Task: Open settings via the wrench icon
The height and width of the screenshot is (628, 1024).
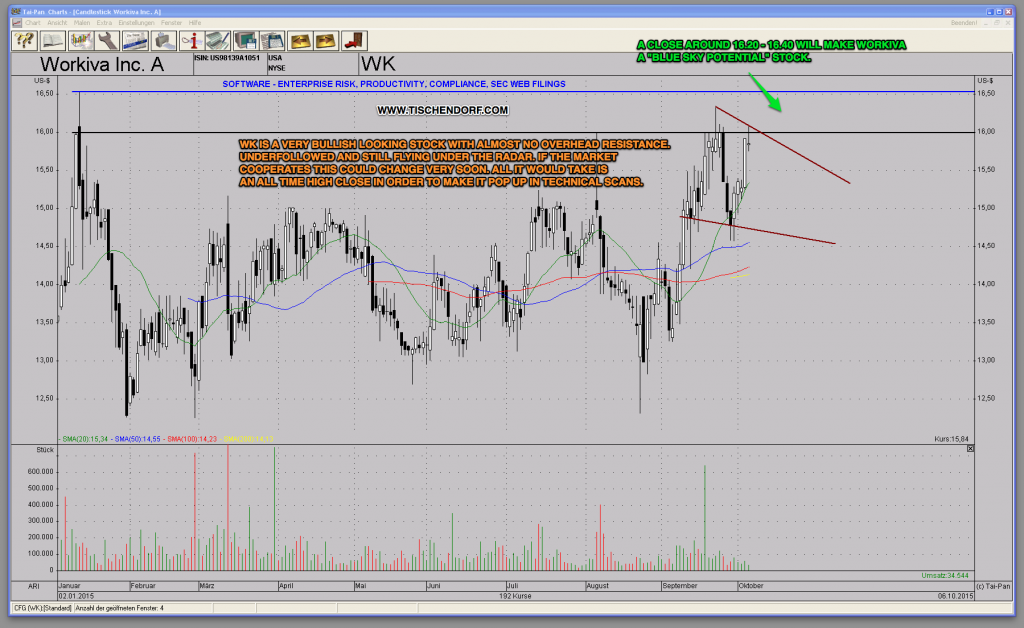Action: point(109,40)
